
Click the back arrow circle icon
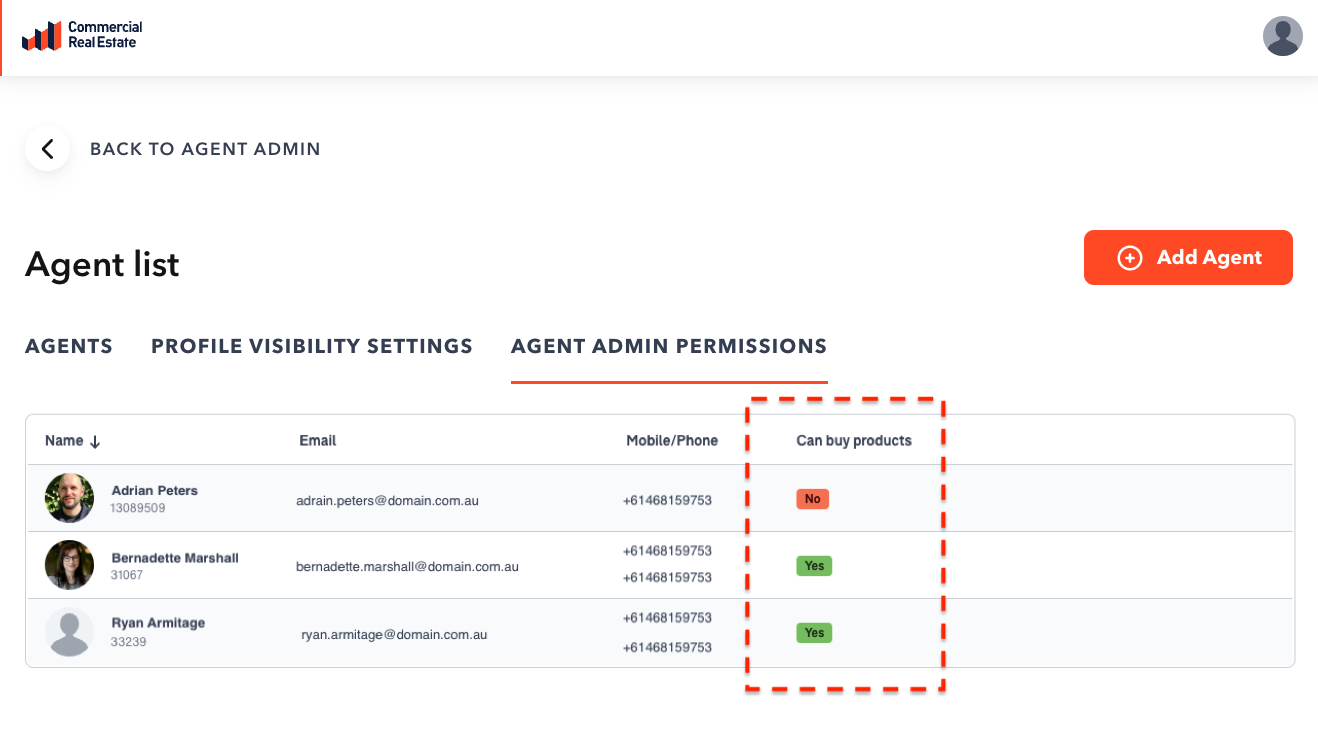click(x=47, y=149)
